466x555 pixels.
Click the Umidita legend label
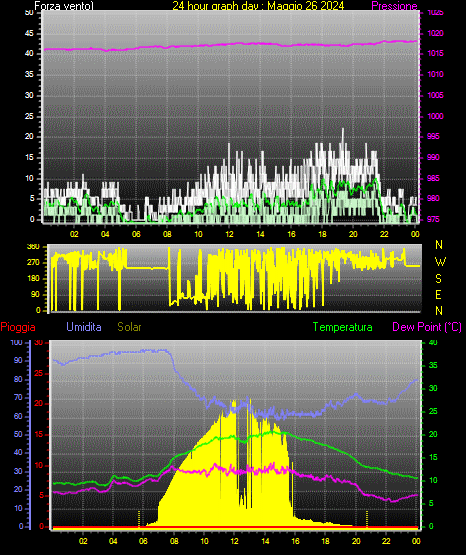click(84, 327)
